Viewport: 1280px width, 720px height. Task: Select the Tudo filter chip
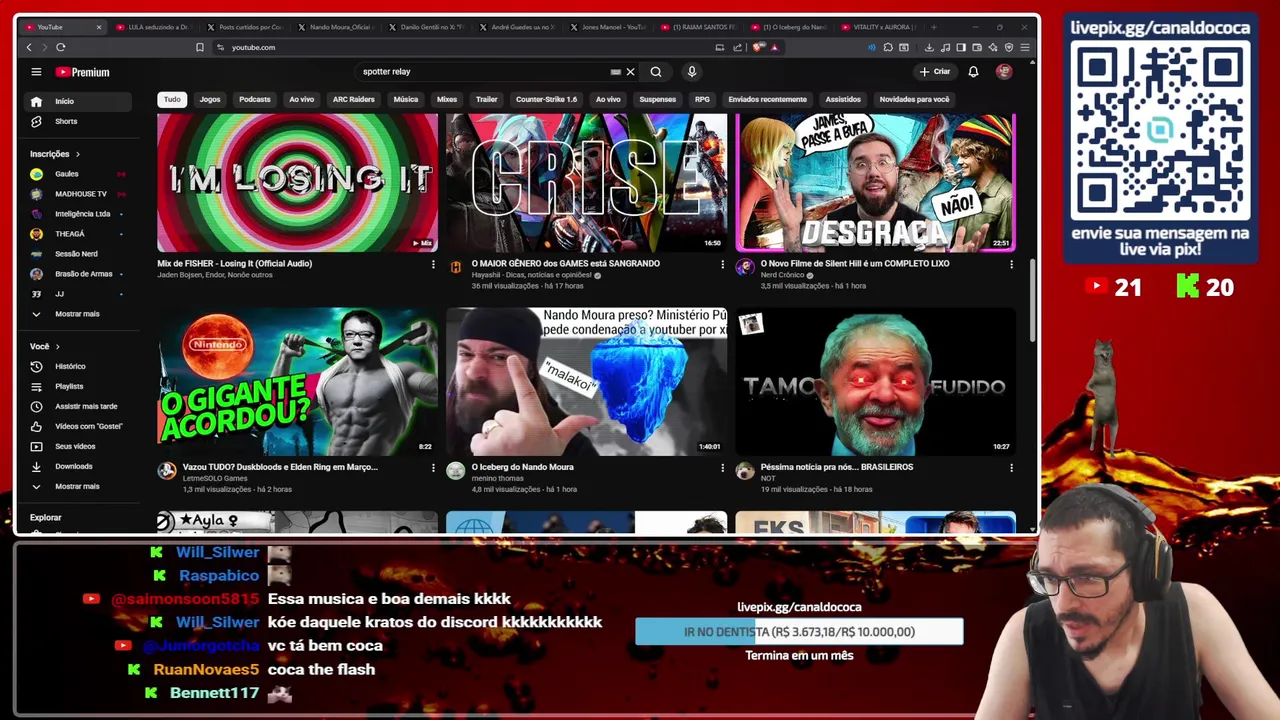[172, 99]
